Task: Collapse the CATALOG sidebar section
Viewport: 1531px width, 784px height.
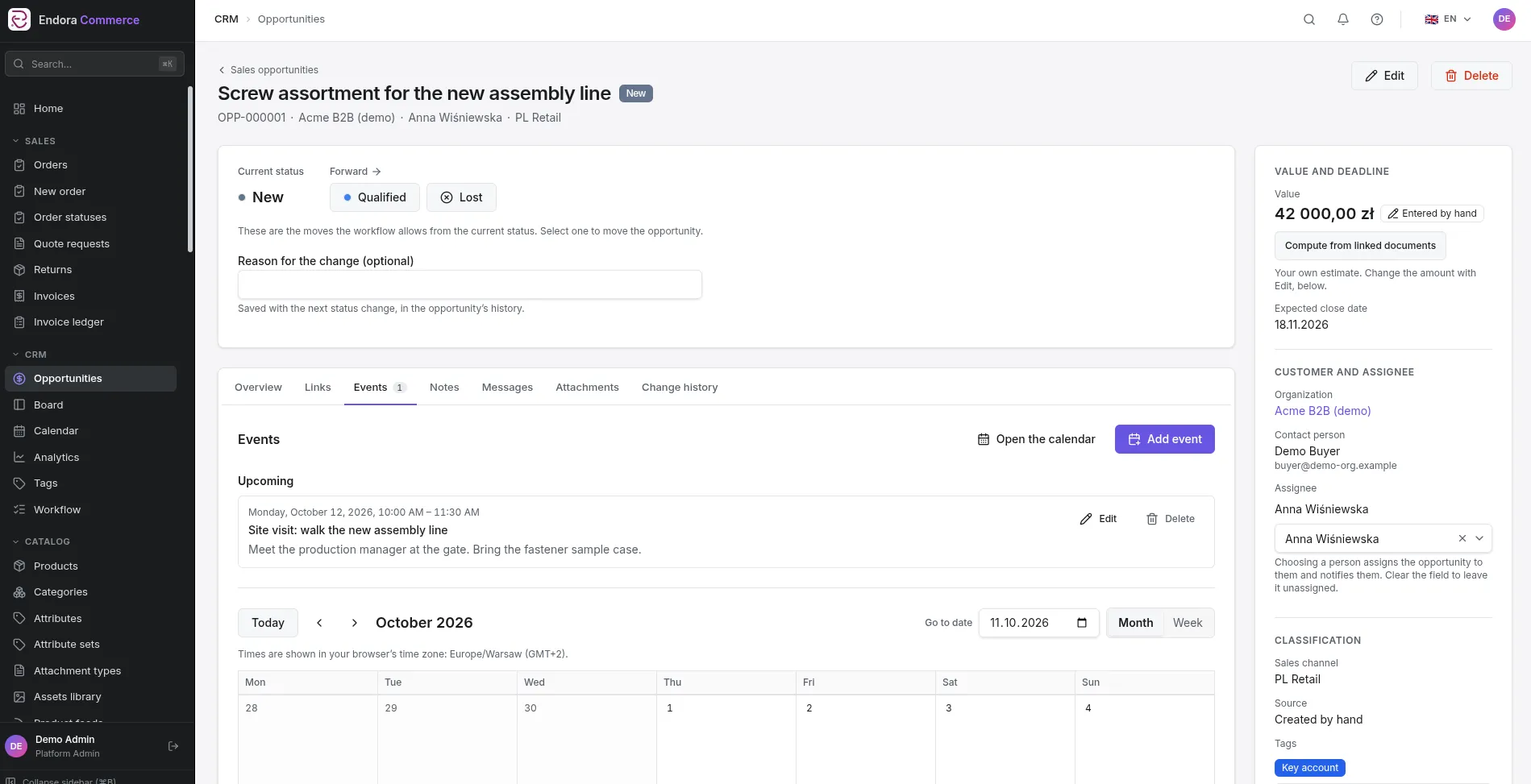Action: click(41, 541)
